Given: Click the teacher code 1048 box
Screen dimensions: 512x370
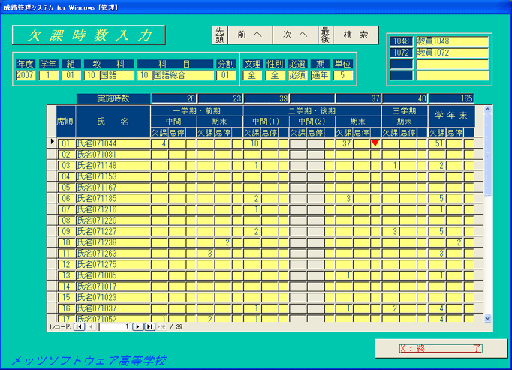Looking at the screenshot, I should click(401, 41).
